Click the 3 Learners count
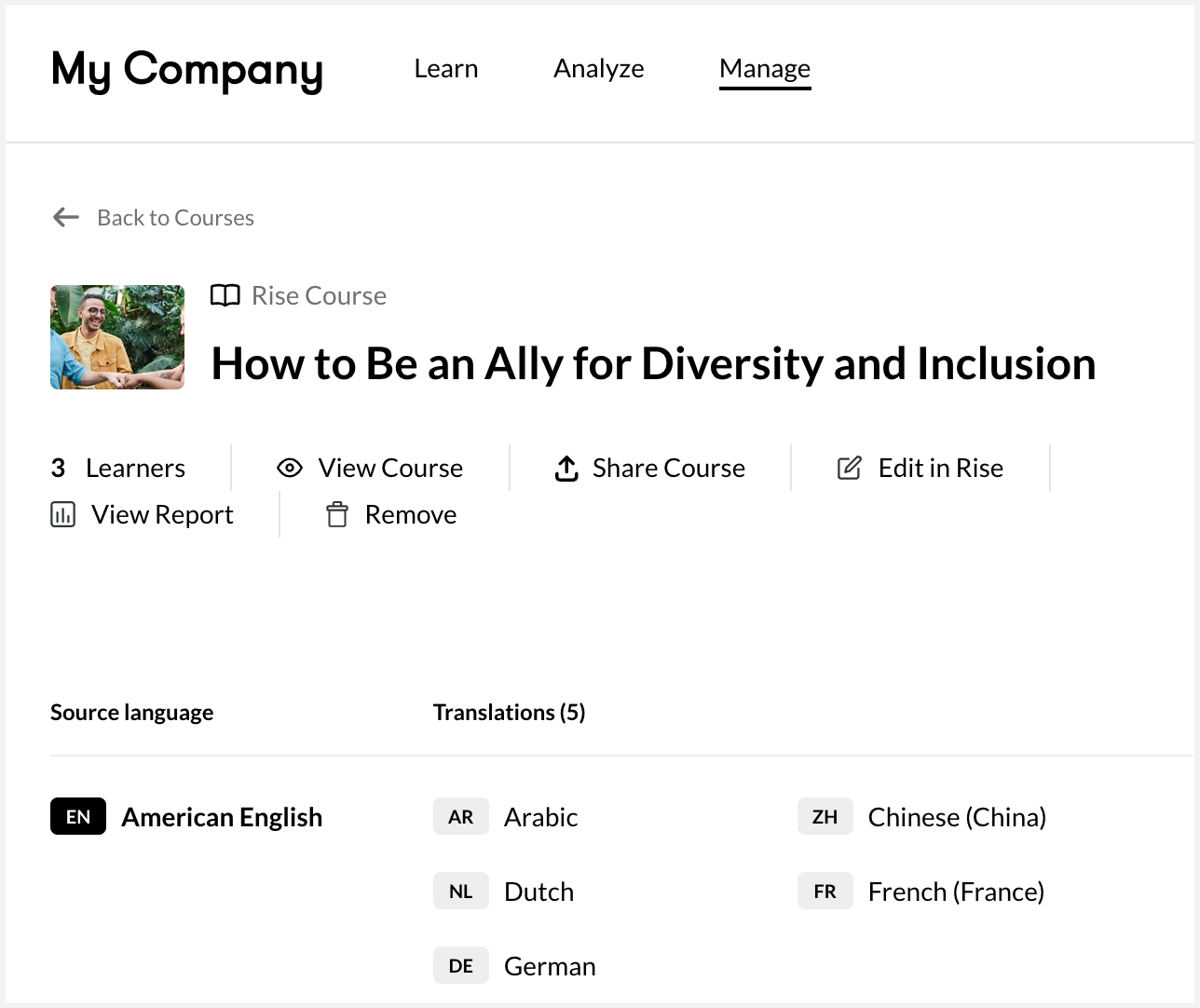1200x1008 pixels. pyautogui.click(x=117, y=468)
